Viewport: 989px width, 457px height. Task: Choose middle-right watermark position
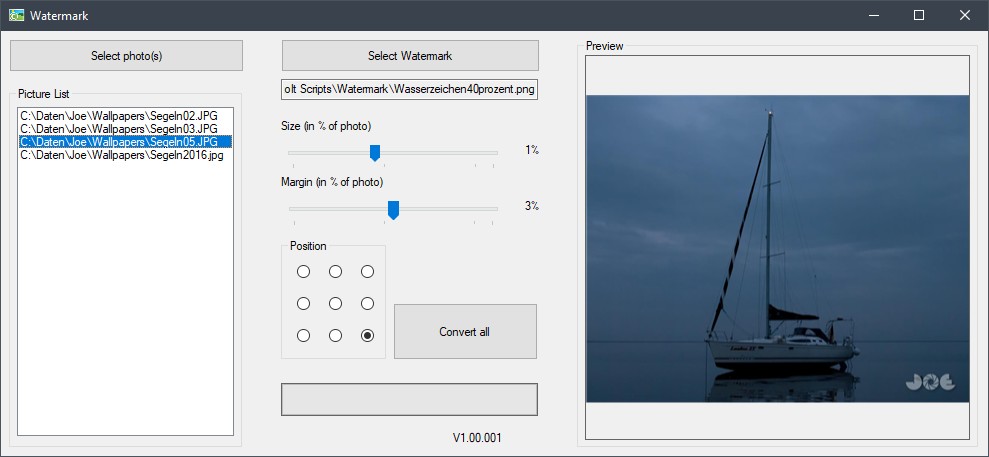click(367, 304)
